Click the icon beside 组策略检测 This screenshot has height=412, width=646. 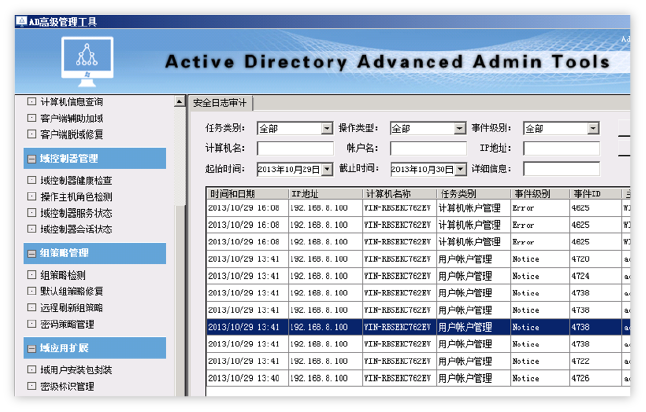[31, 275]
